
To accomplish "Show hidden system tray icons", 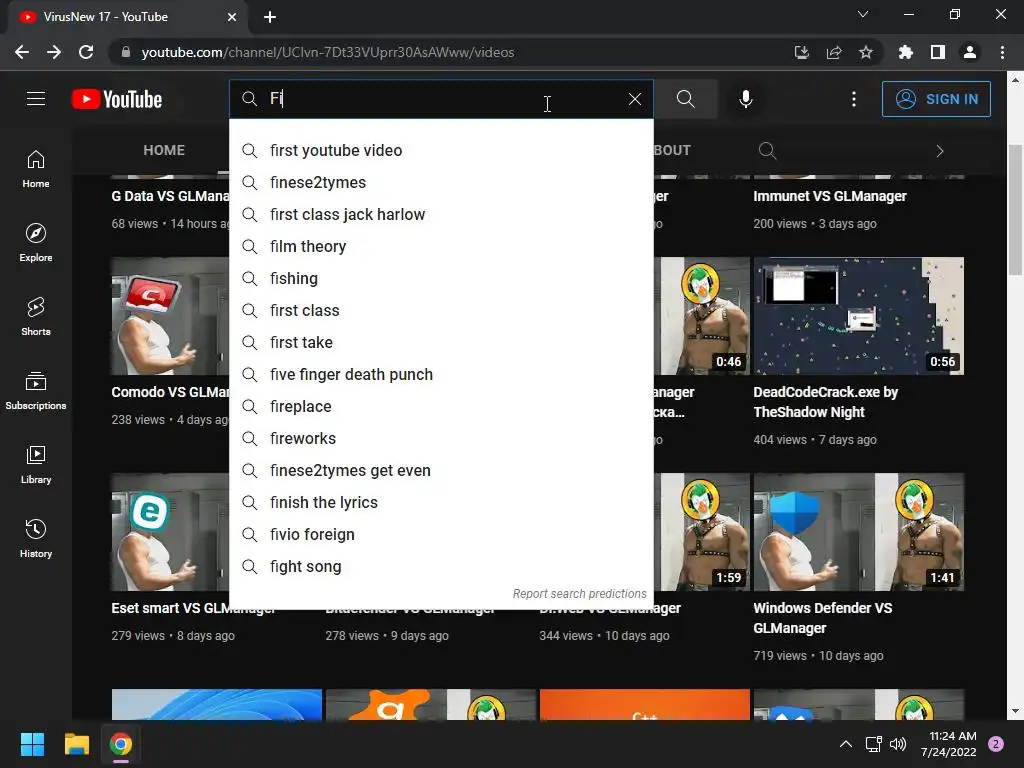I will (x=845, y=744).
